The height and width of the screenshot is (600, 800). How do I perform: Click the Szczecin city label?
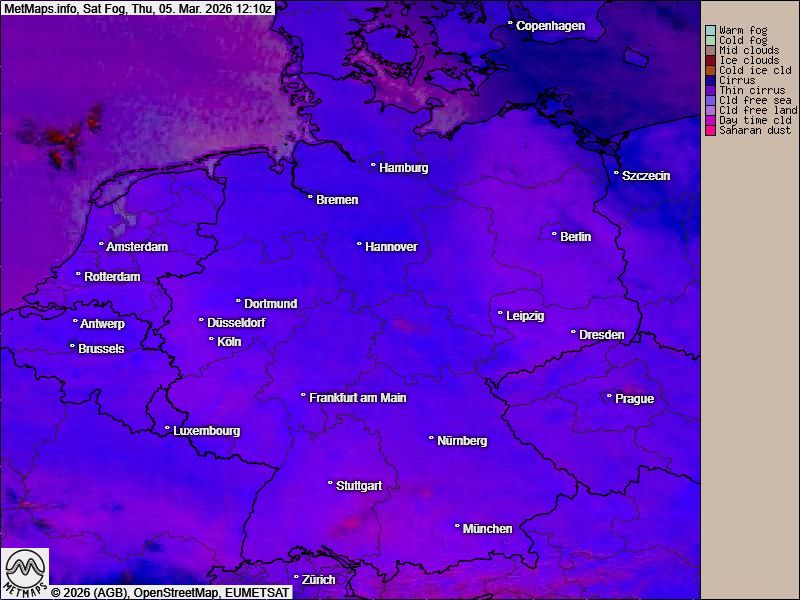click(x=646, y=176)
